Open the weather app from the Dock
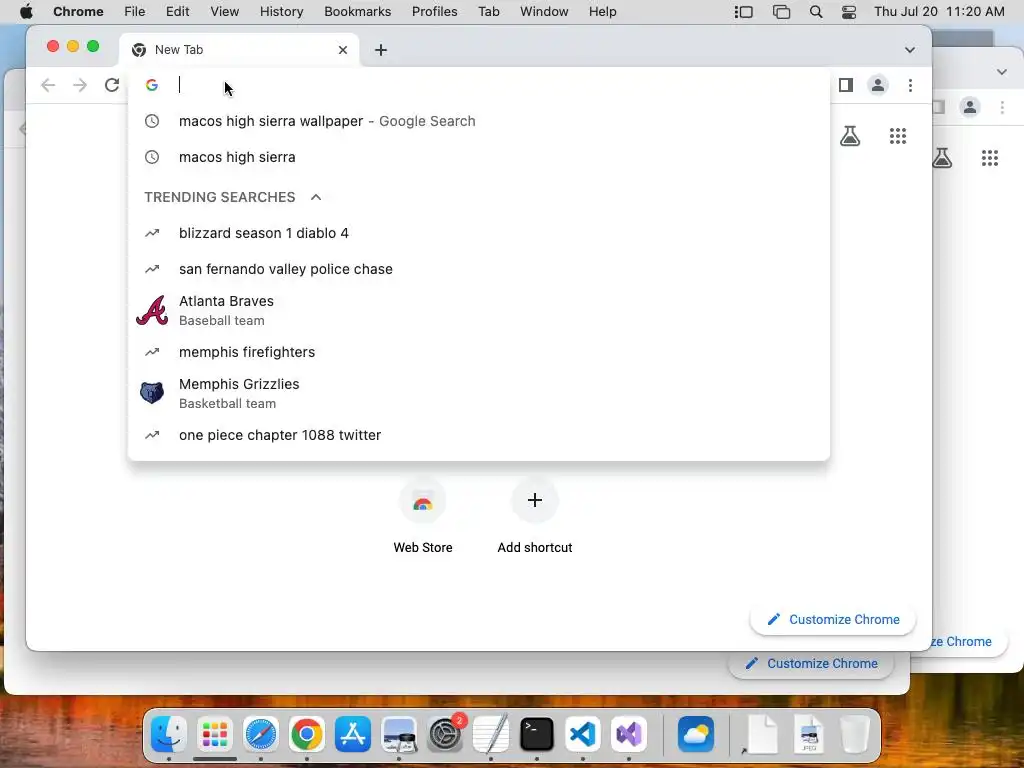Screen dimensions: 1024x768 pyautogui.click(x=696, y=734)
